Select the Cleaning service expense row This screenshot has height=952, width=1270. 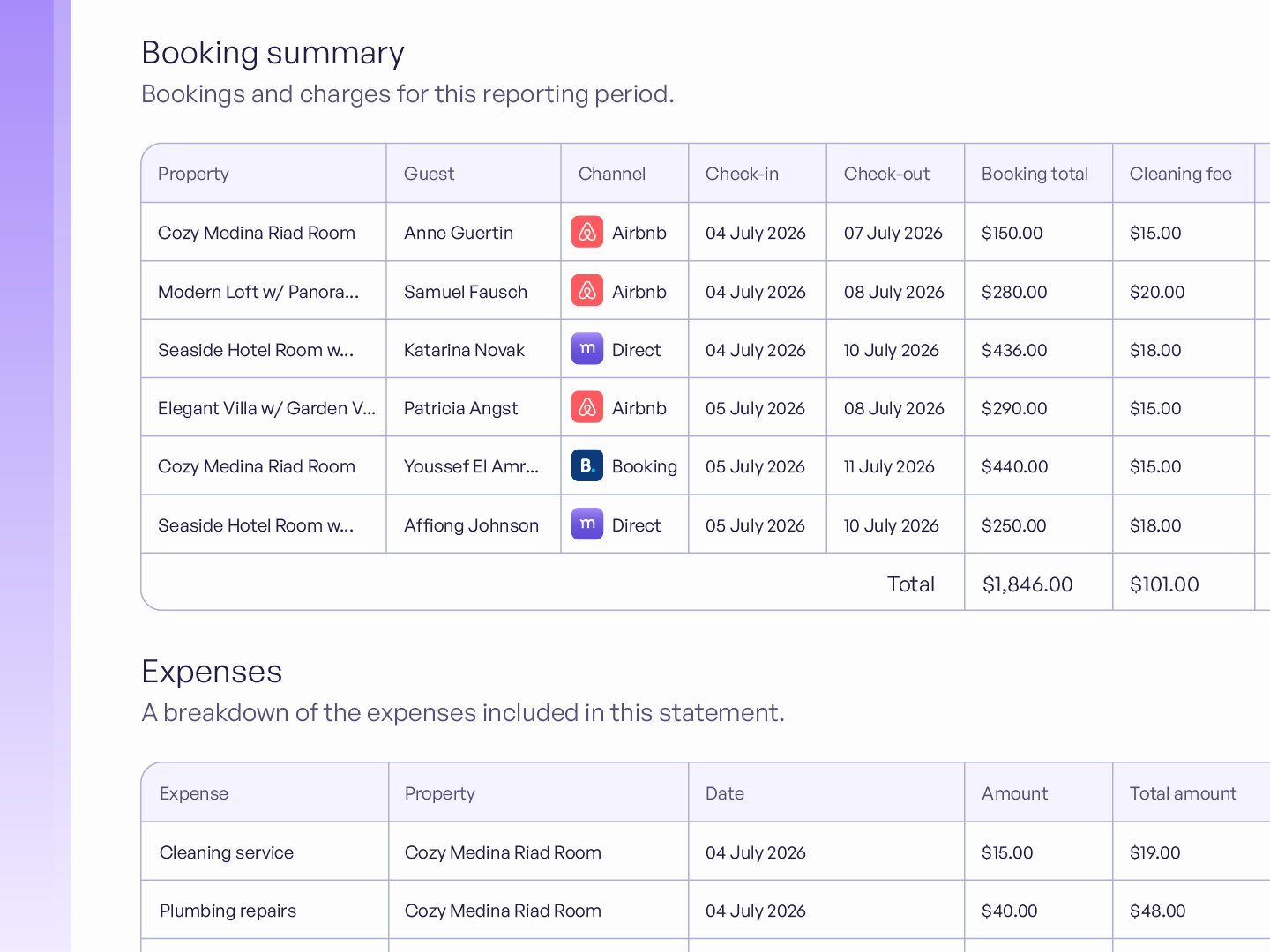click(x=706, y=852)
